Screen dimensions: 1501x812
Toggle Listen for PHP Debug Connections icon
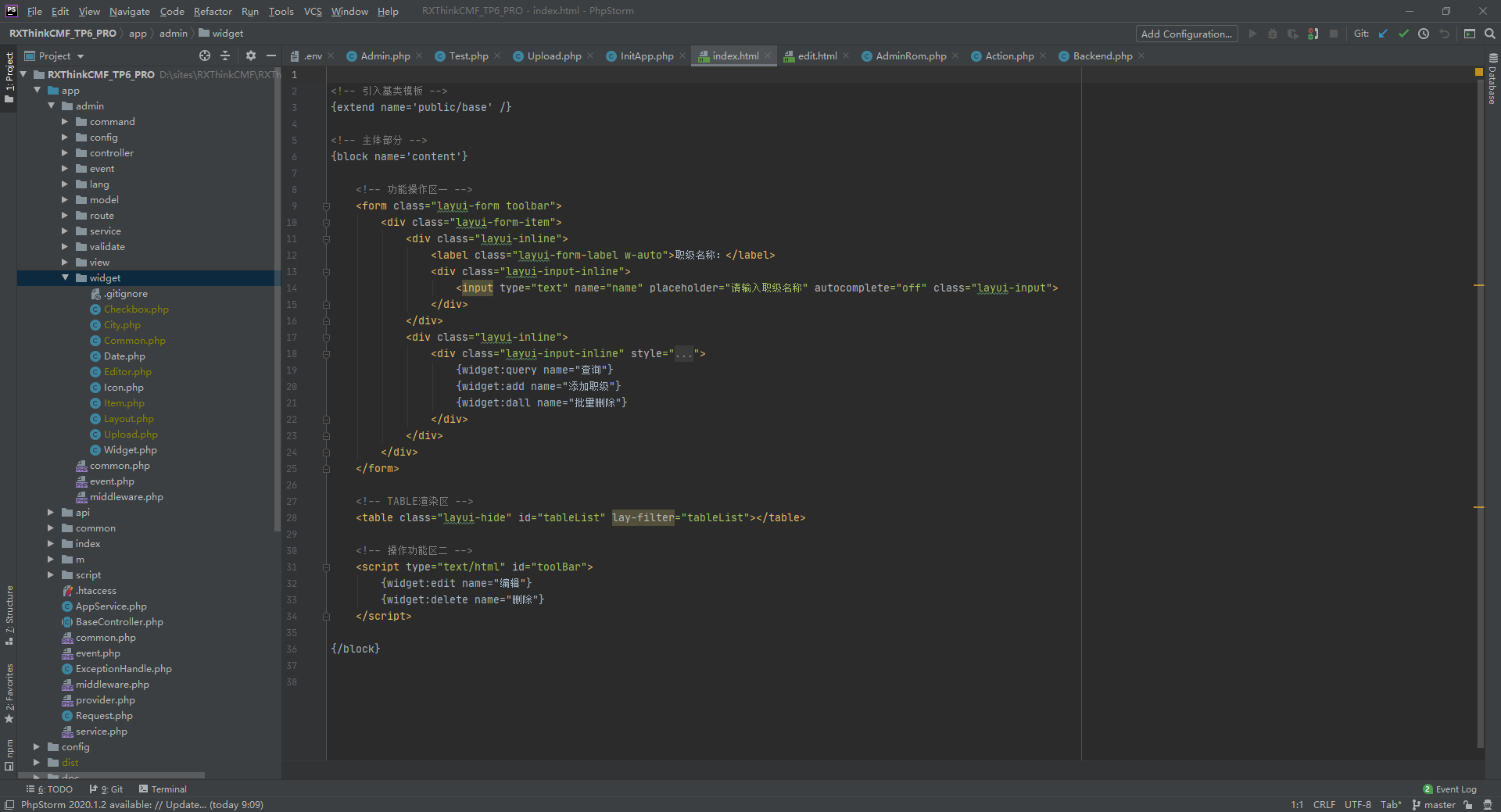(x=1313, y=34)
